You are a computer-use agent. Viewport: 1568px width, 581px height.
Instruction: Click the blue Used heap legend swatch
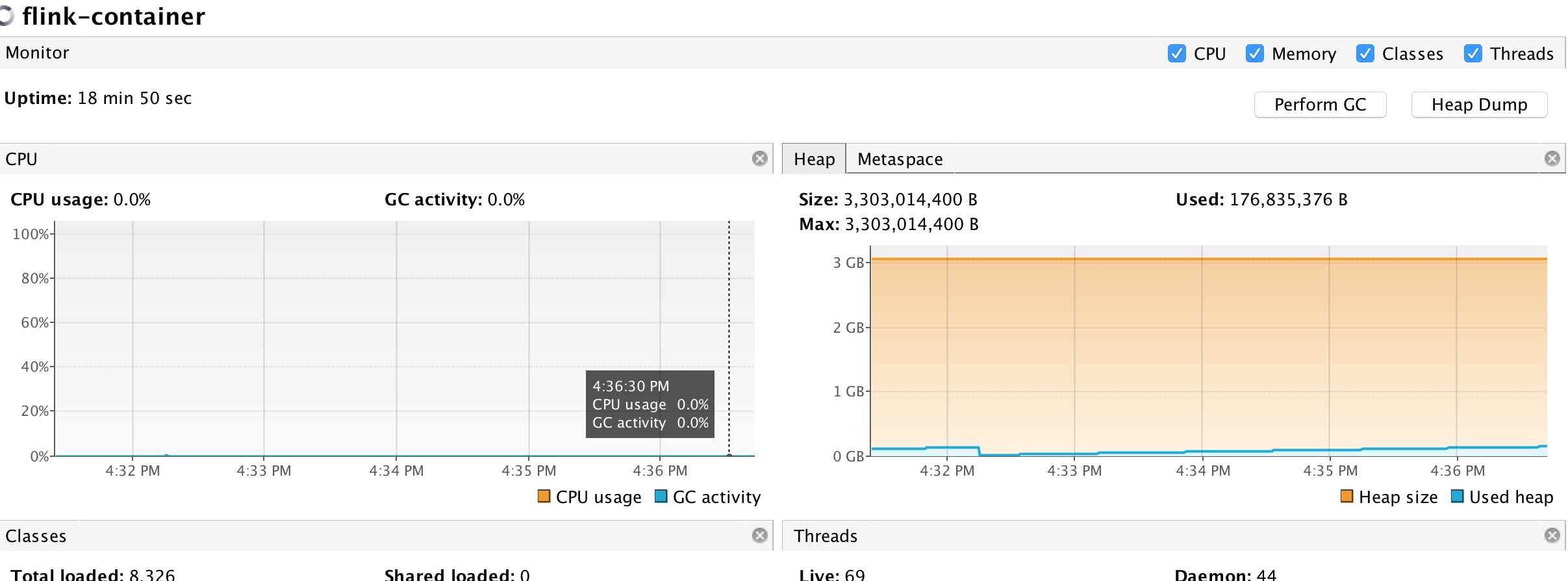coord(1458,497)
